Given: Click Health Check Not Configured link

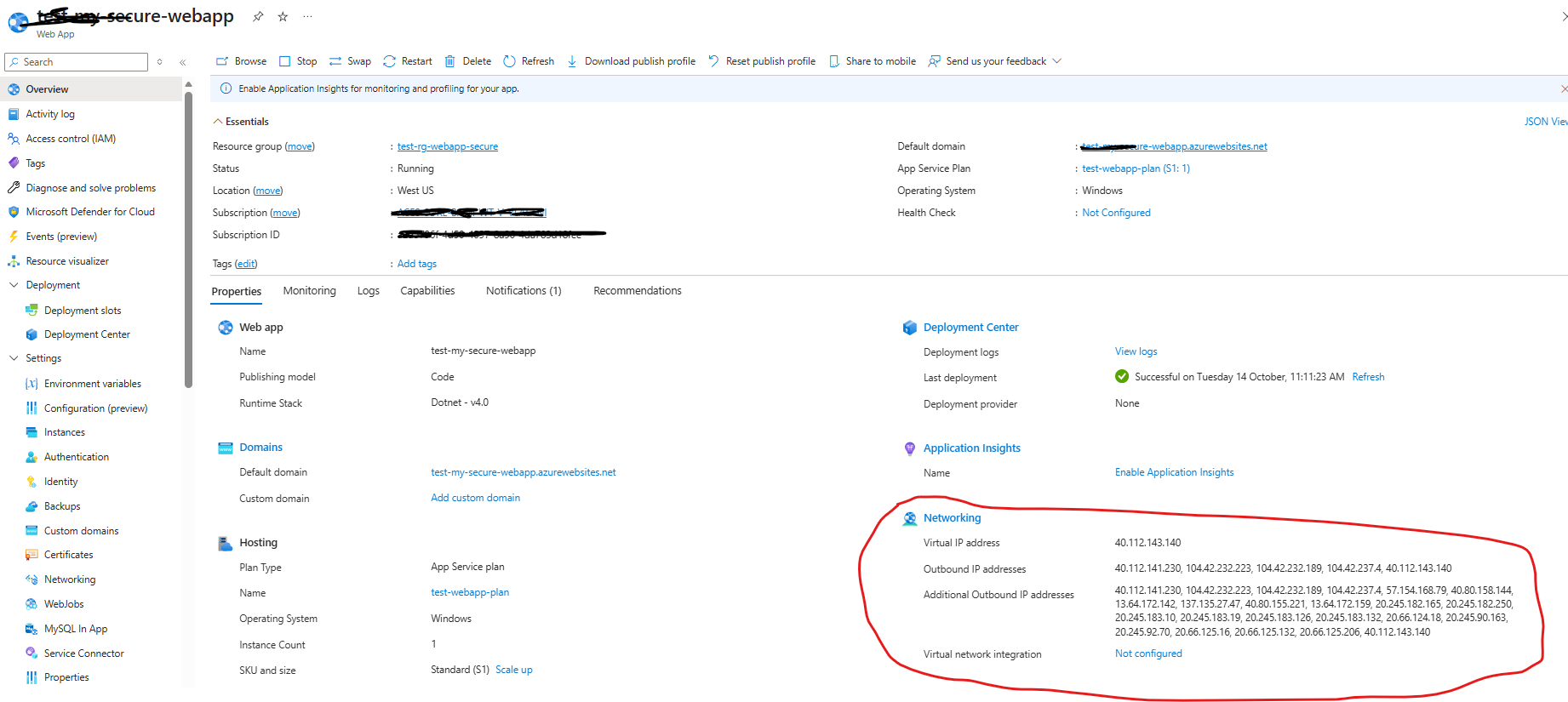Looking at the screenshot, I should click(x=1116, y=213).
